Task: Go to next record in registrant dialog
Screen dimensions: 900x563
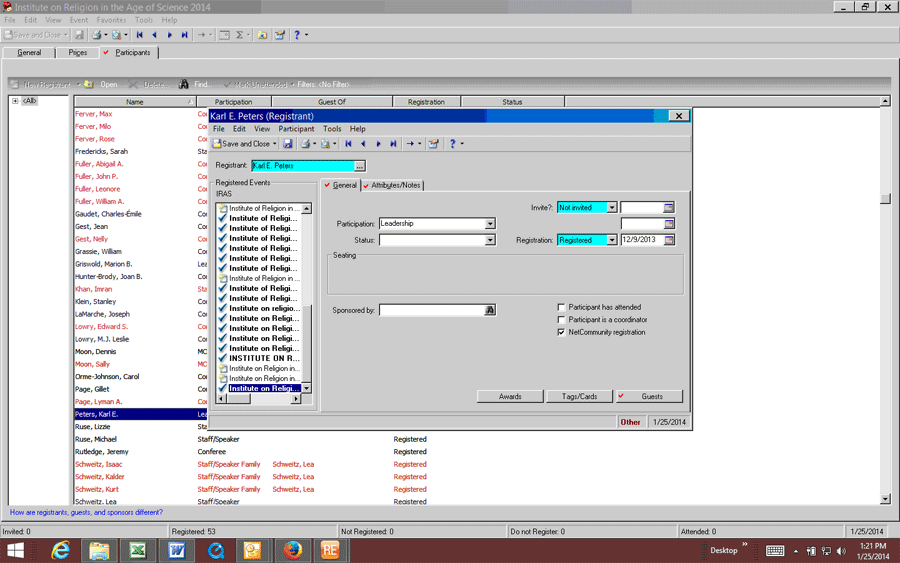Action: tap(378, 144)
